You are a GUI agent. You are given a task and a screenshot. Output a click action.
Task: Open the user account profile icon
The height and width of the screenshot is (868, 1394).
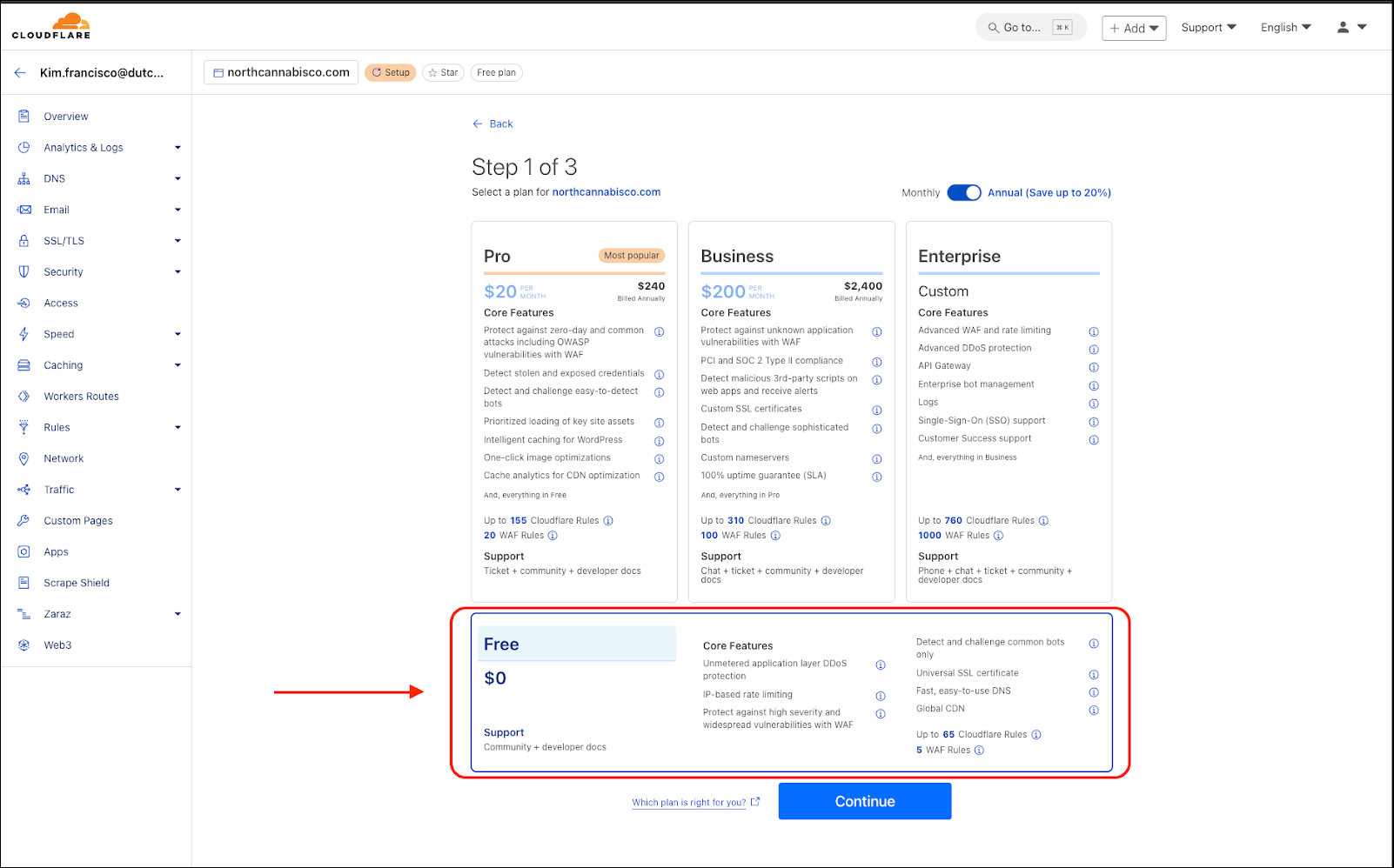pos(1343,28)
